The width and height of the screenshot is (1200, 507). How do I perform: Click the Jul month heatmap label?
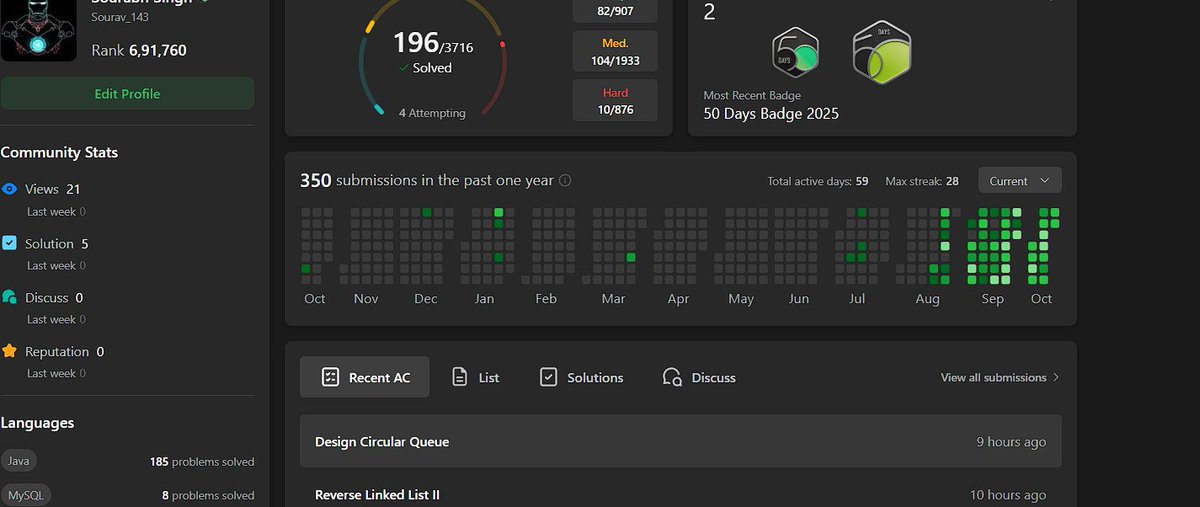pos(856,298)
